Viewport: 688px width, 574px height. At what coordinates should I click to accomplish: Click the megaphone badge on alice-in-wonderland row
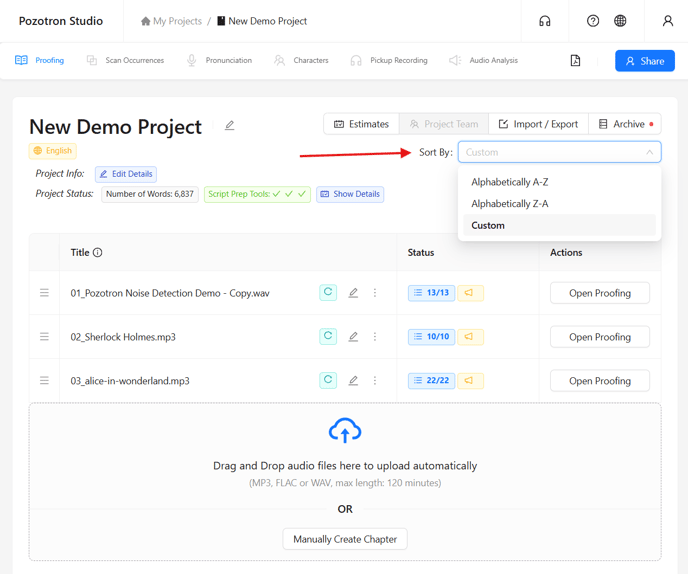tap(470, 380)
